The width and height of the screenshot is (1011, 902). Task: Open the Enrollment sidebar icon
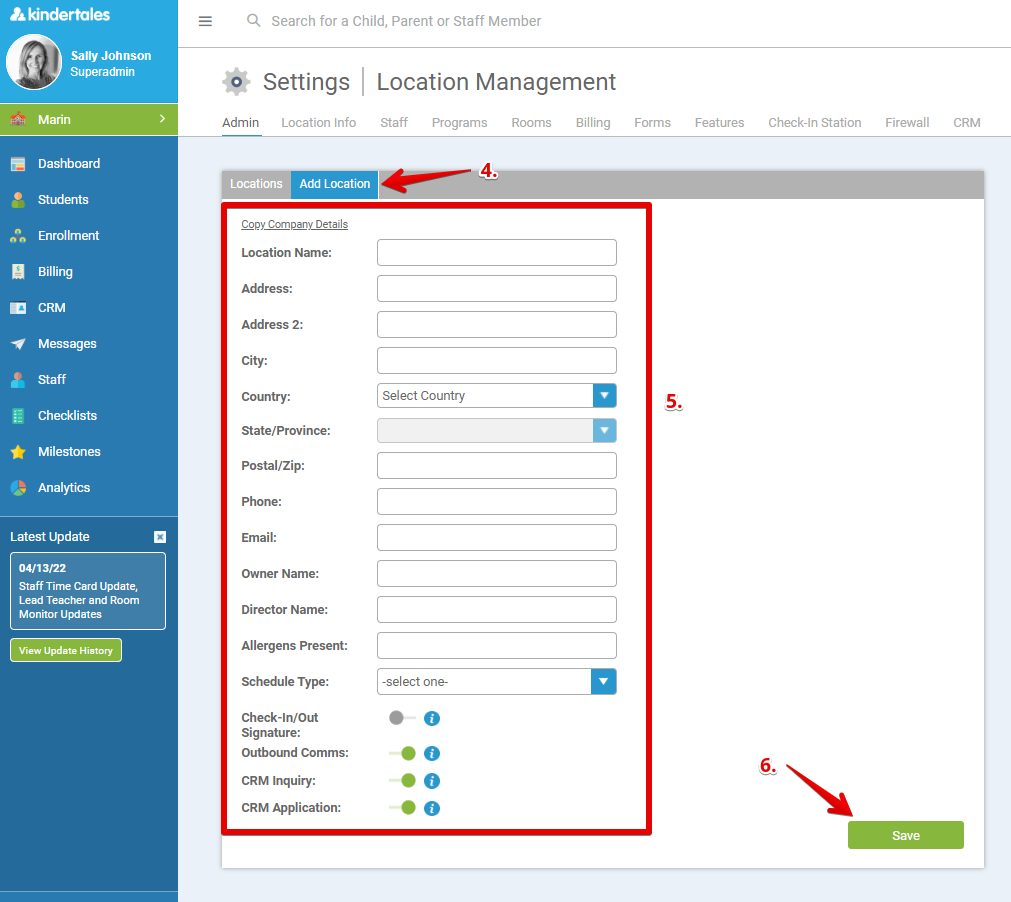pyautogui.click(x=18, y=236)
